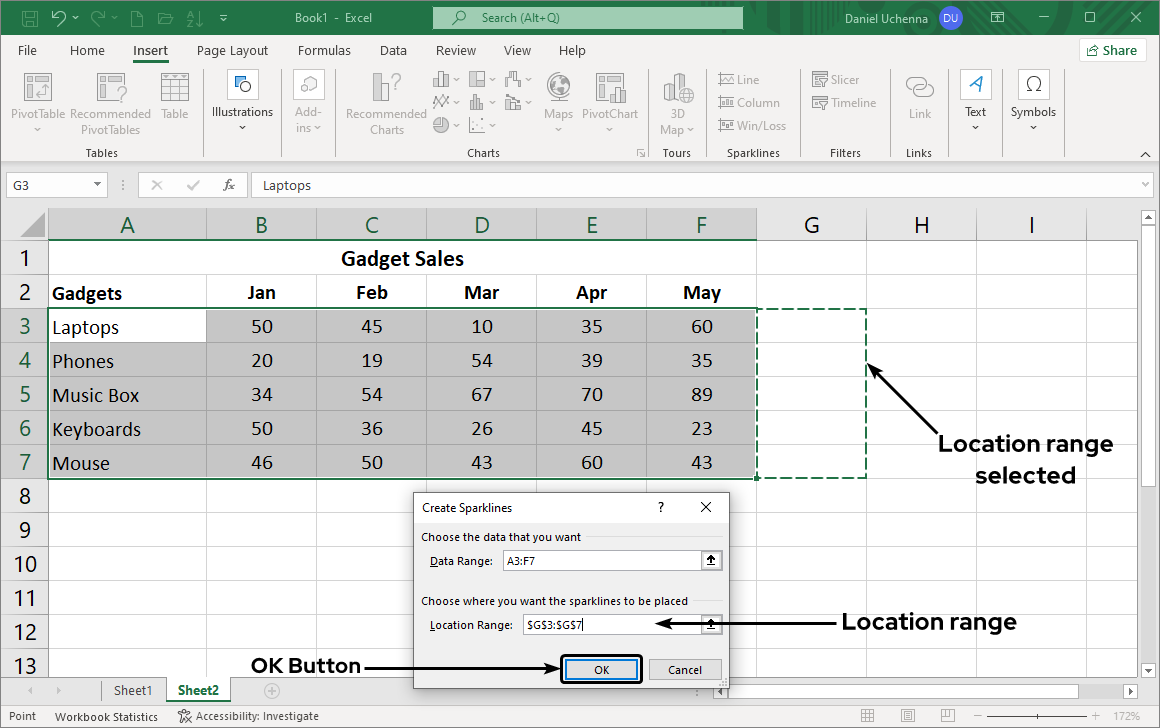
Task: Open the Text group icon
Action: pos(975,85)
